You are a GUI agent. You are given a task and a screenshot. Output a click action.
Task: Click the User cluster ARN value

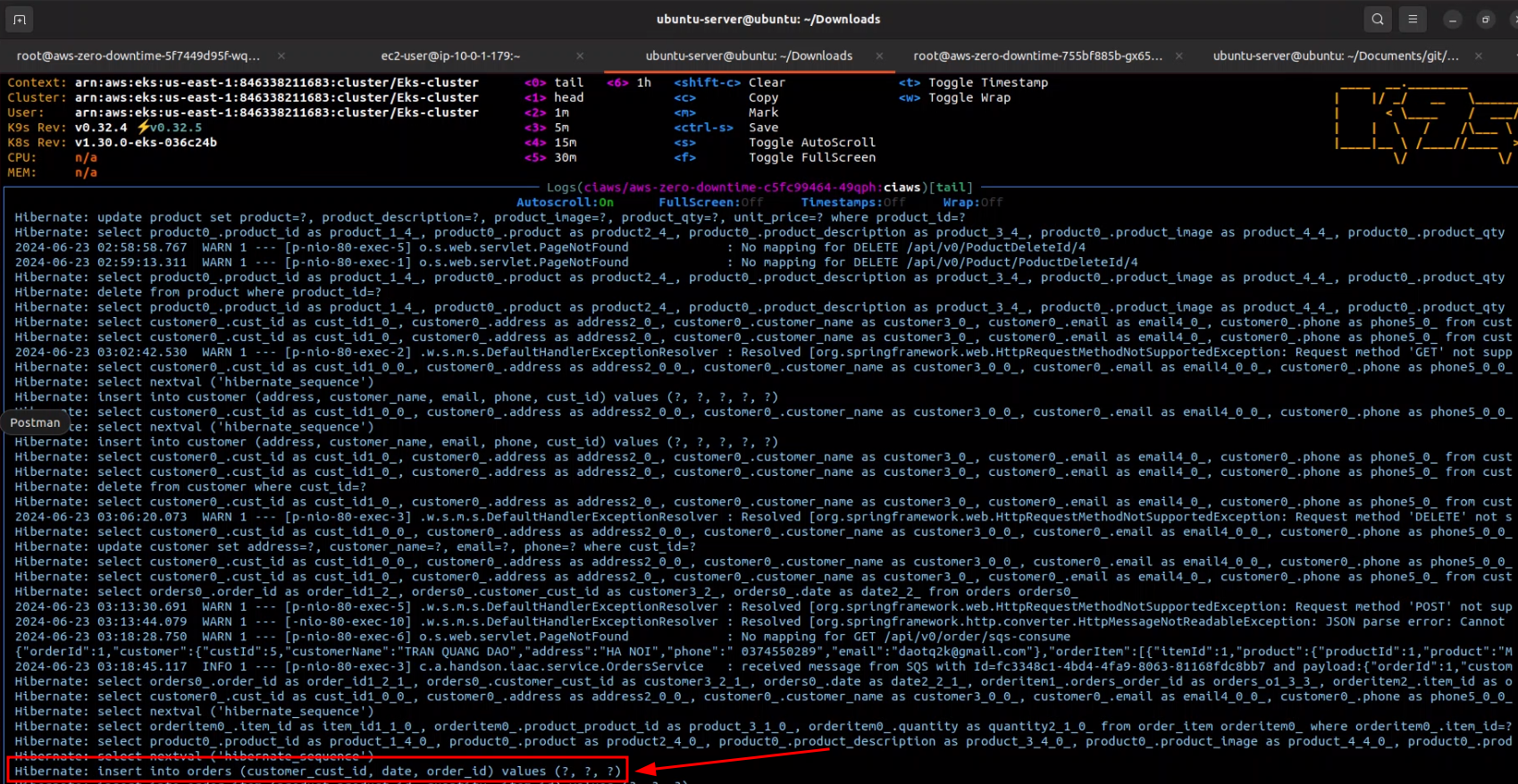tap(277, 113)
